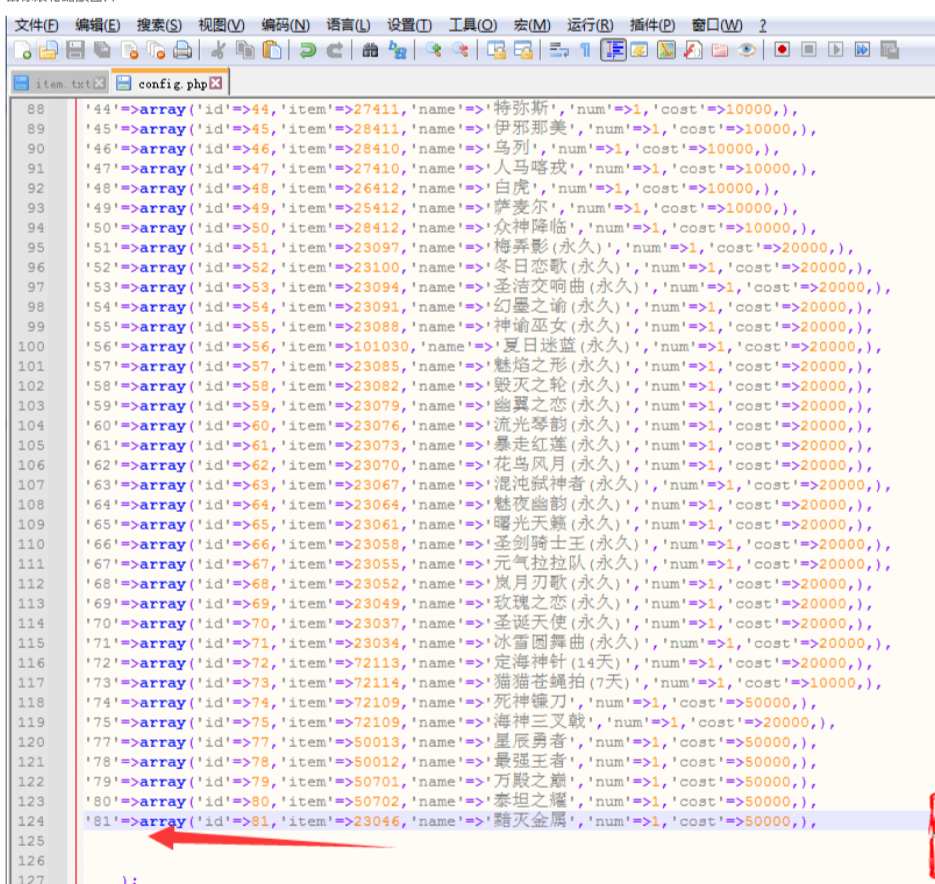Open the 编辑(E) menu
935x884 pixels.
(x=98, y=26)
